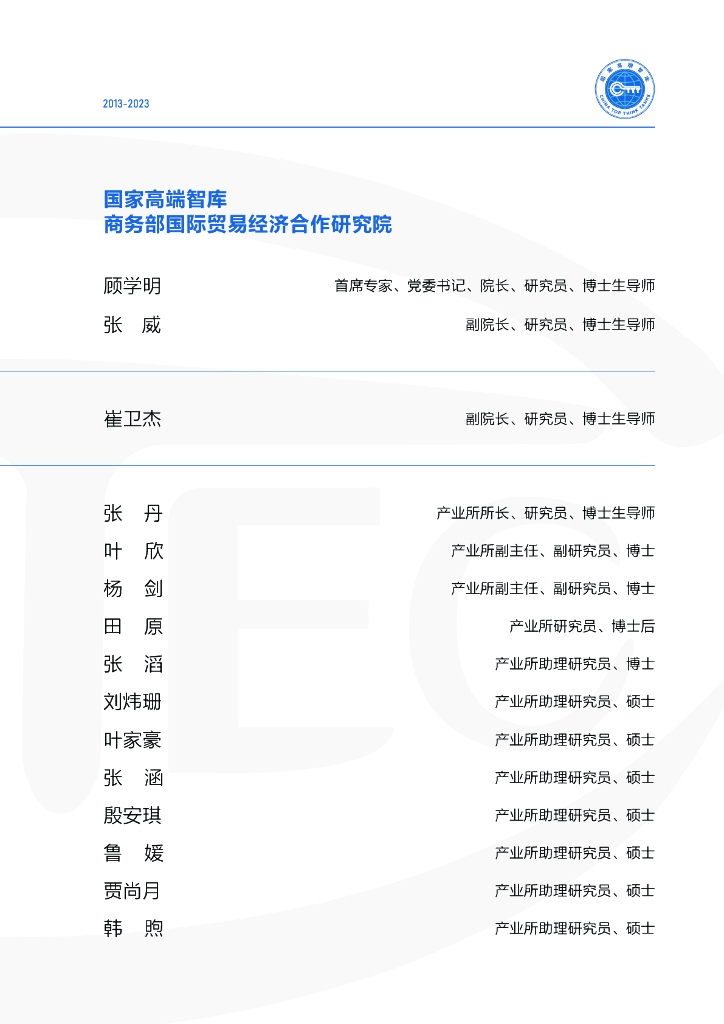Select the name 韩煦
Image resolution: width=724 pixels, height=1024 pixels.
[133, 929]
